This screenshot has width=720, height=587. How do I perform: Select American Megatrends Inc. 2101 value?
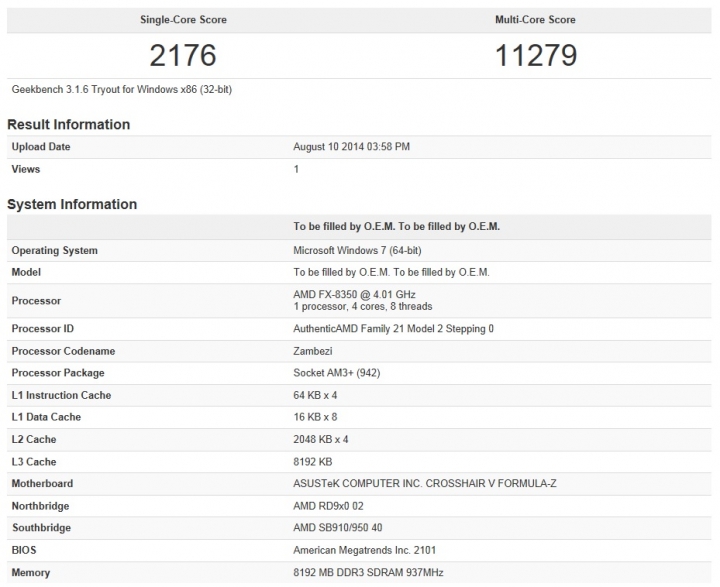[x=365, y=550]
